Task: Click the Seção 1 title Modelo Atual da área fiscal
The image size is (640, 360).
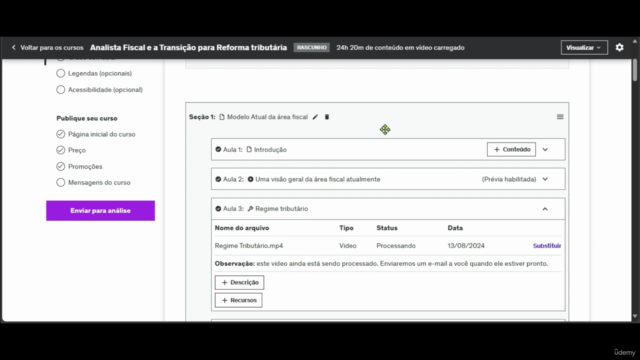Action: point(267,117)
